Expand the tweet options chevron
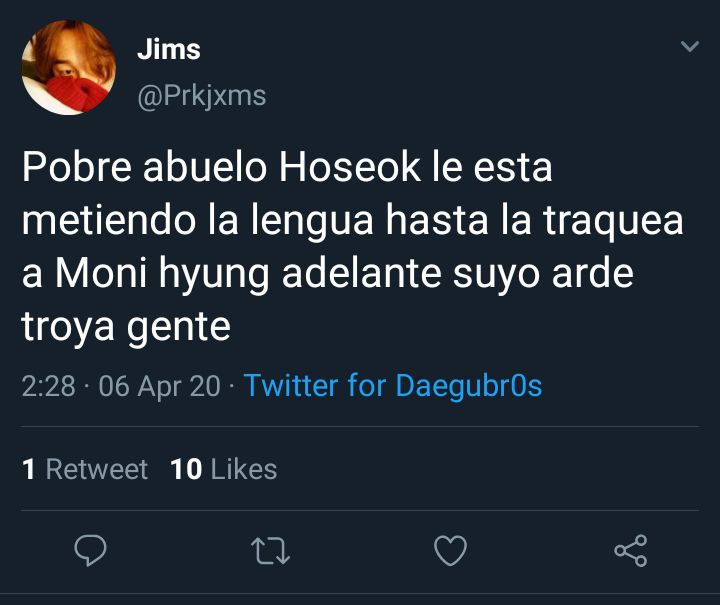The image size is (720, 605). (690, 46)
